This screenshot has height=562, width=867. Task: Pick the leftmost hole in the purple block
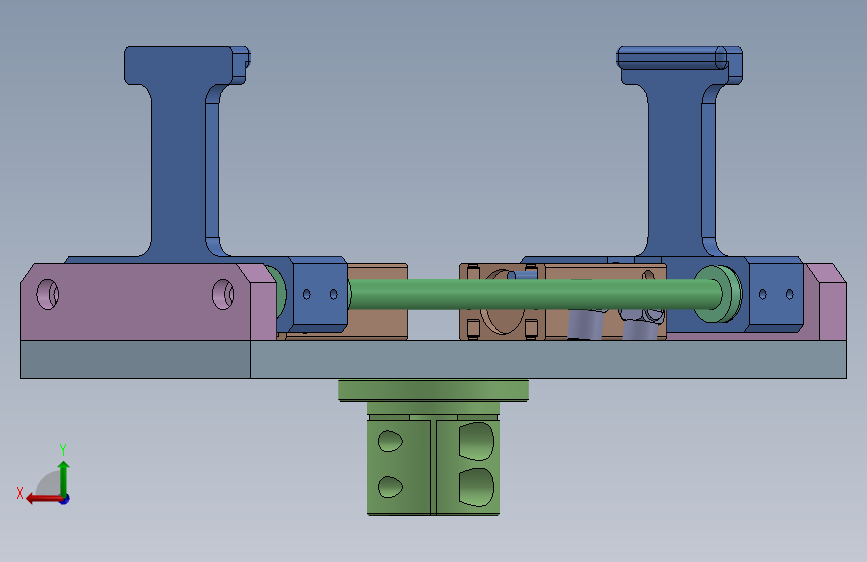48,294
